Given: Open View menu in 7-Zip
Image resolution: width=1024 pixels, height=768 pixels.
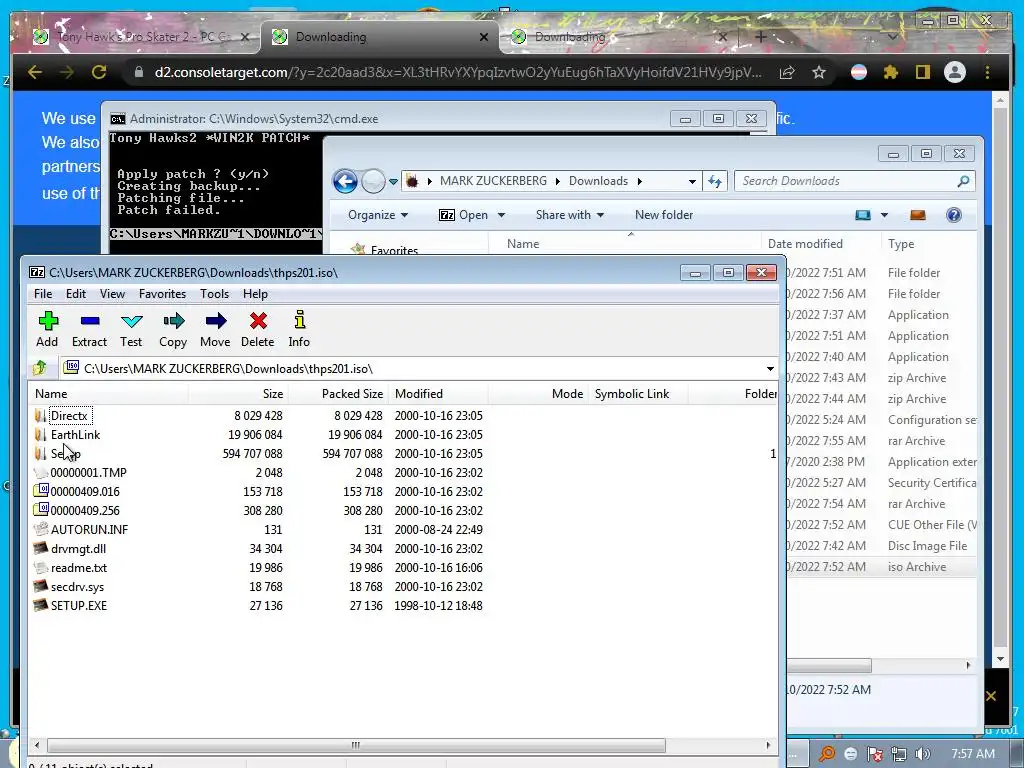Looking at the screenshot, I should point(112,294).
